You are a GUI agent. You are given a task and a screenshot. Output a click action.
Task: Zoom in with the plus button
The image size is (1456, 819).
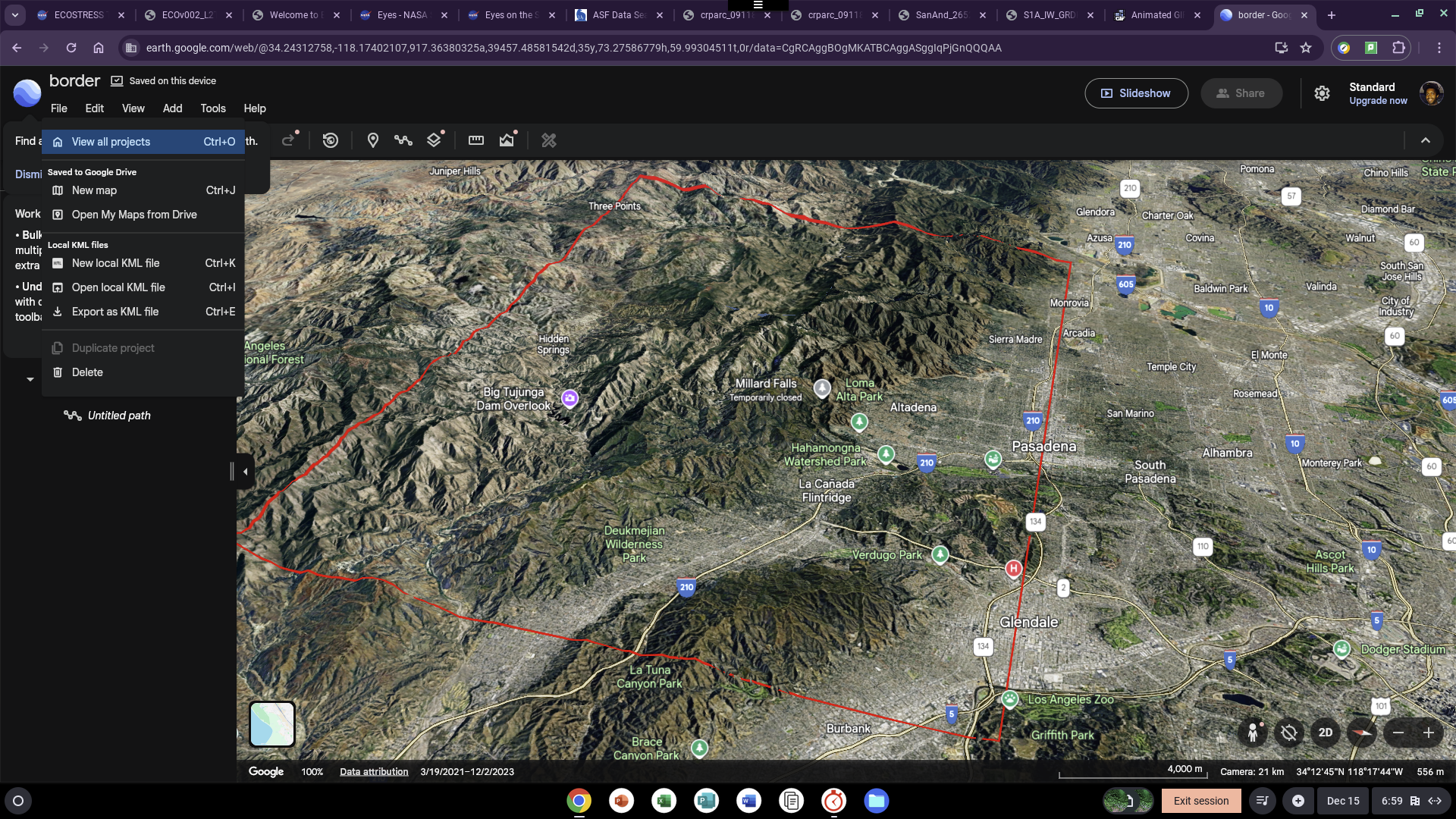(1429, 733)
